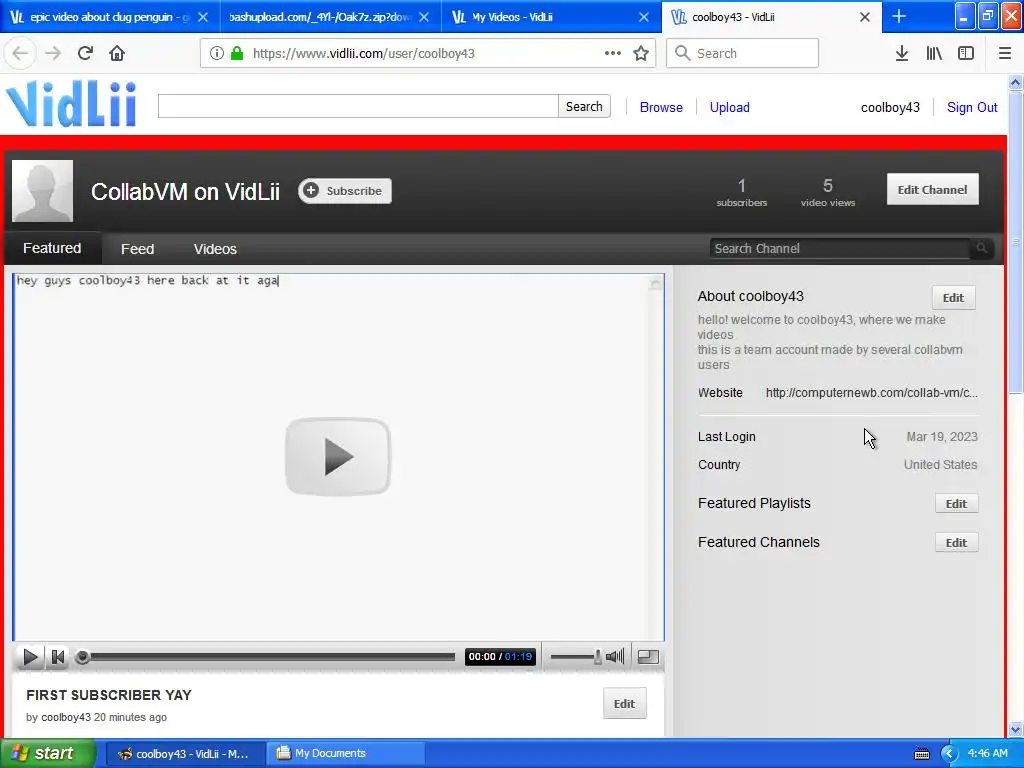This screenshot has width=1024, height=768.
Task: Open the Browse link
Action: click(x=661, y=107)
